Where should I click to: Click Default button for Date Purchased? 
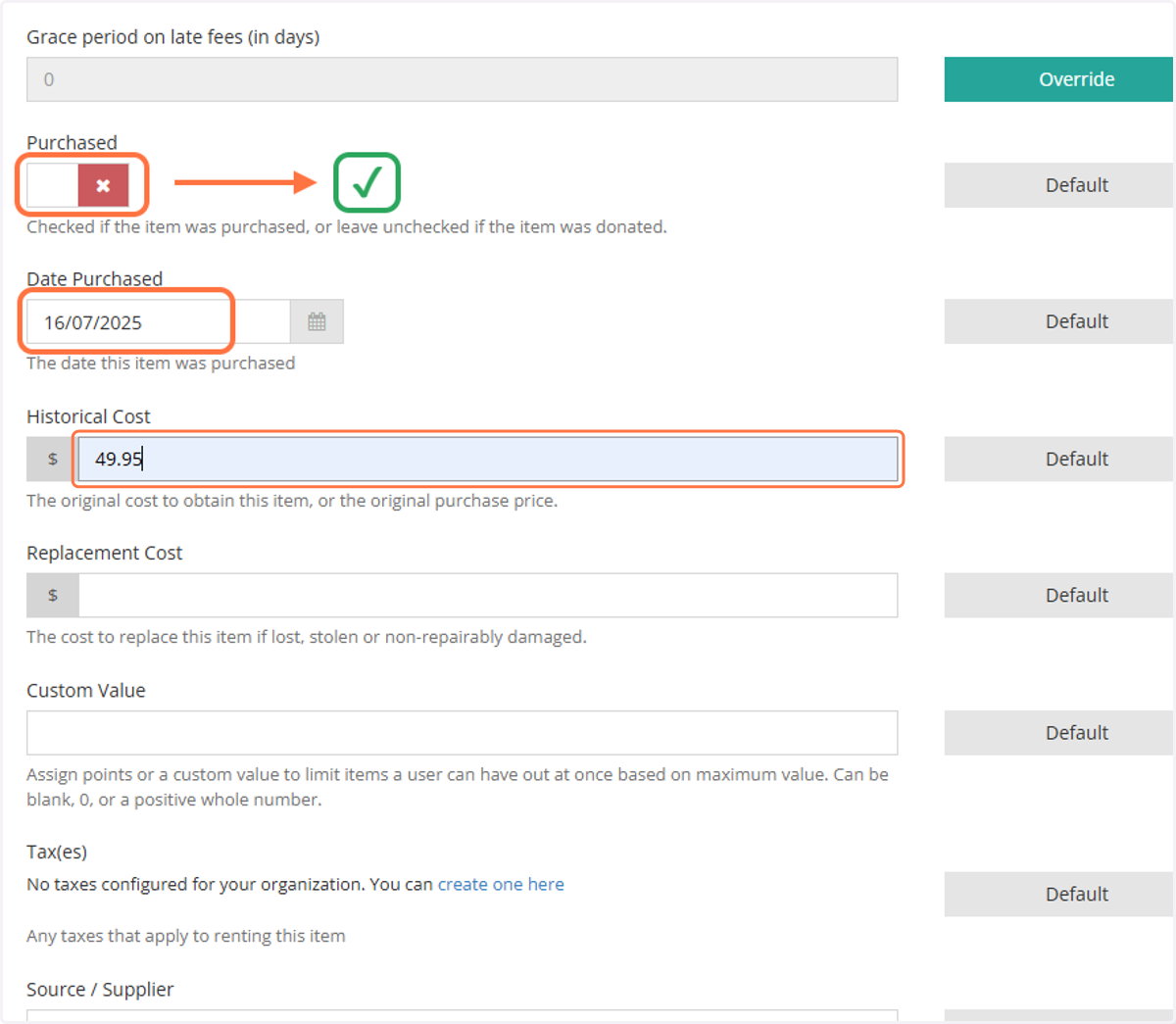click(1058, 321)
